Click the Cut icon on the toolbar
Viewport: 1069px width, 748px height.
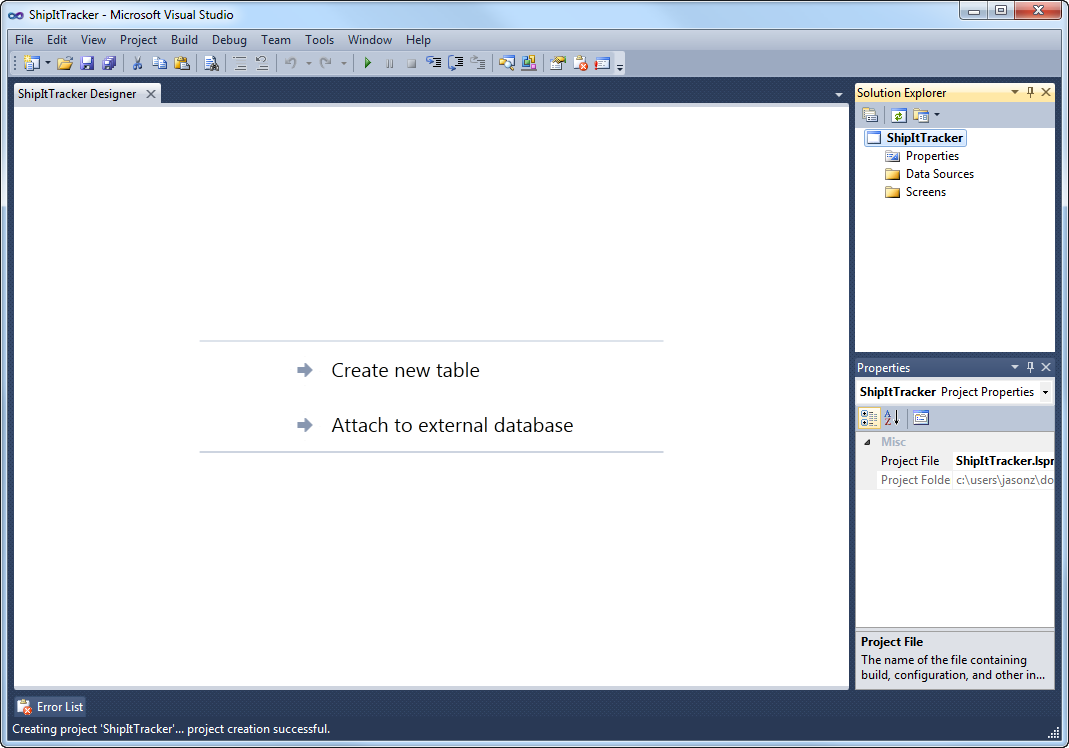[137, 62]
